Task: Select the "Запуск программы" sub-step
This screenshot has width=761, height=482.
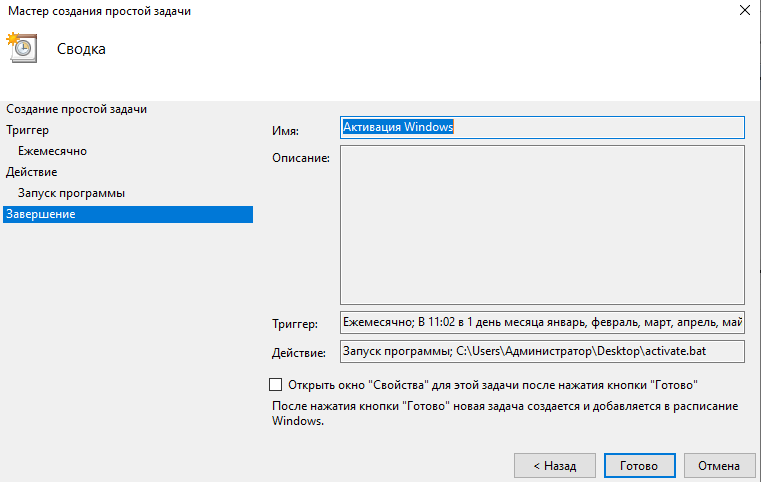Action: point(71,193)
